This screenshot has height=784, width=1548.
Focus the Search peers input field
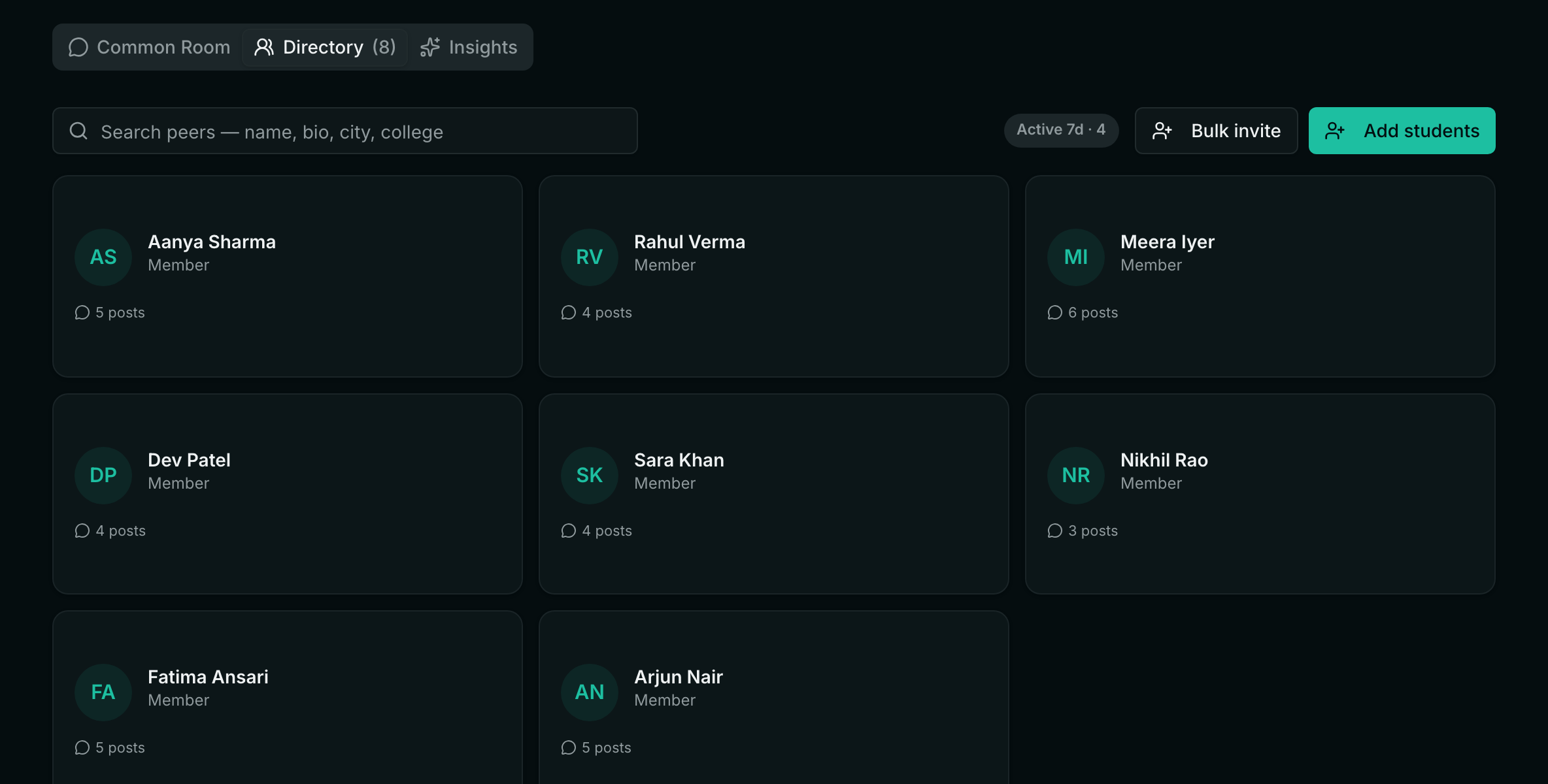[345, 131]
